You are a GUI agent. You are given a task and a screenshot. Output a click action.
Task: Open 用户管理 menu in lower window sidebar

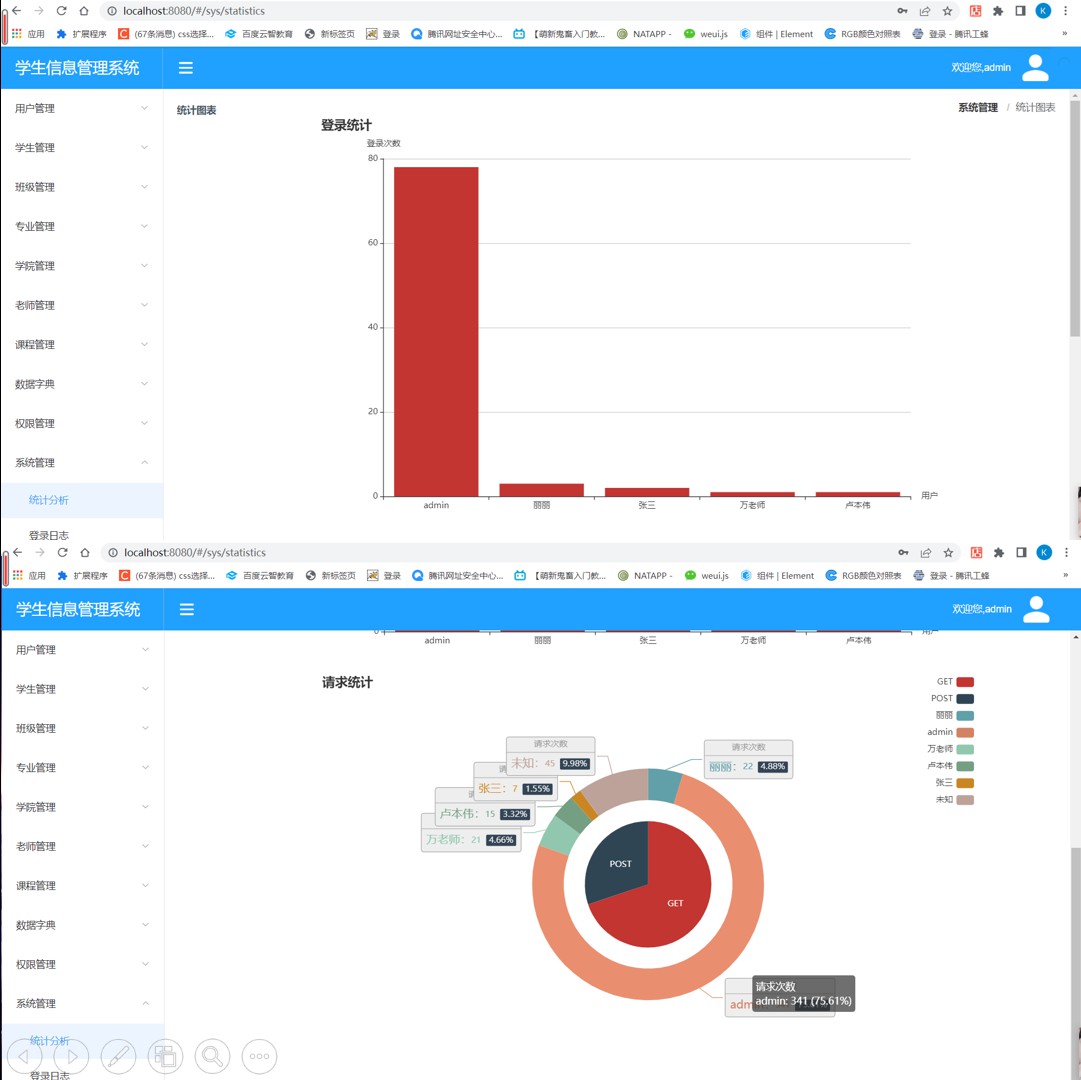[83, 649]
